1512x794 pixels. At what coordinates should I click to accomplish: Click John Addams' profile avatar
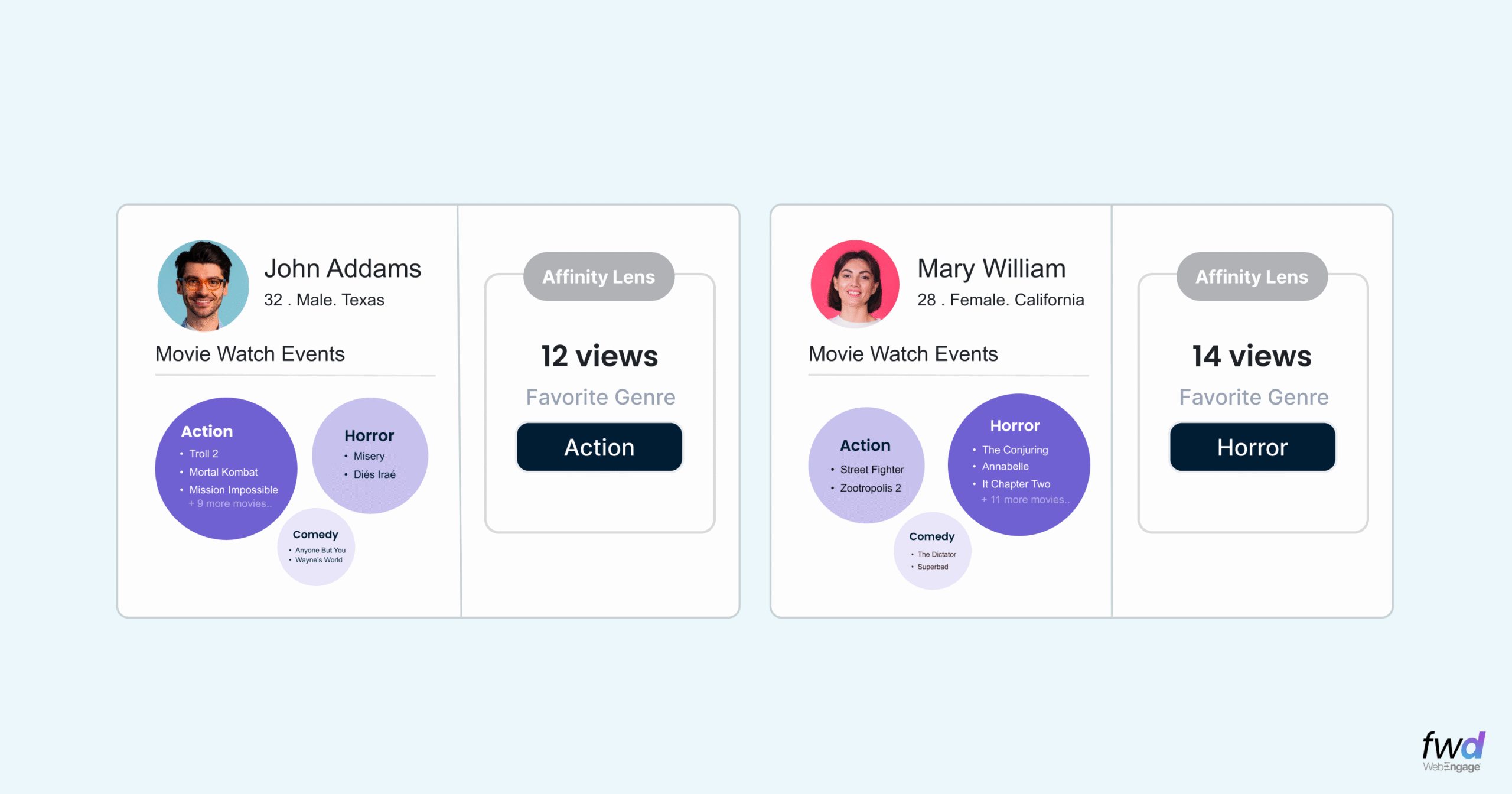click(x=203, y=285)
